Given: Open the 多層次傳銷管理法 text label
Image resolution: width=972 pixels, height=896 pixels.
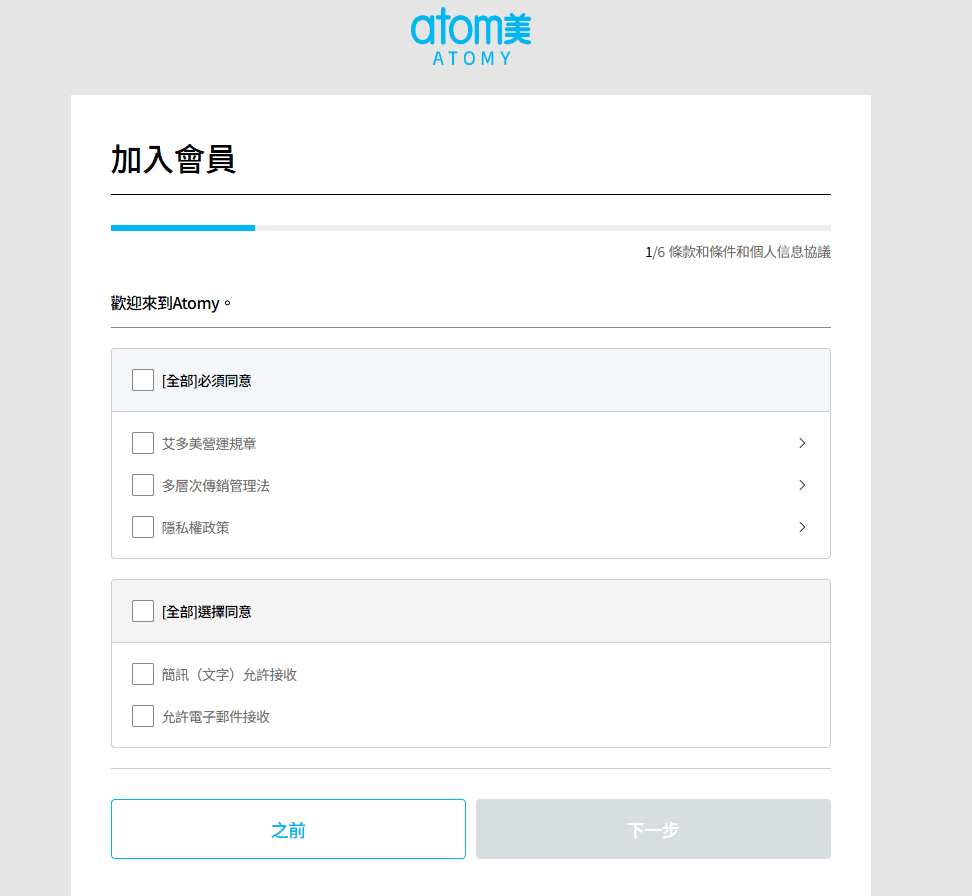Looking at the screenshot, I should (216, 486).
